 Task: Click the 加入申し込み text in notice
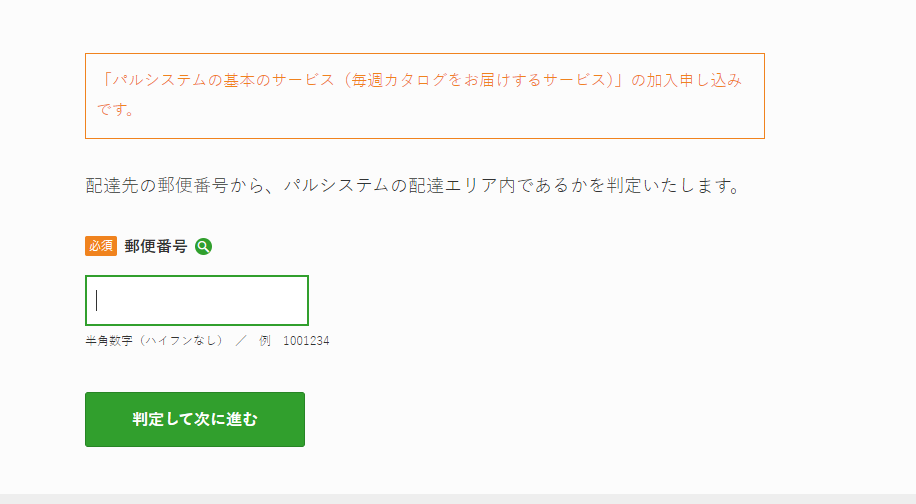tap(694, 80)
